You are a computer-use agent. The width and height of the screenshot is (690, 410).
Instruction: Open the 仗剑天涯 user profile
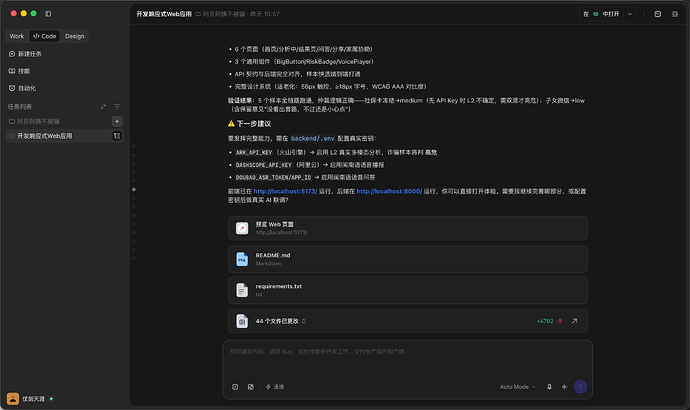[x=30, y=399]
